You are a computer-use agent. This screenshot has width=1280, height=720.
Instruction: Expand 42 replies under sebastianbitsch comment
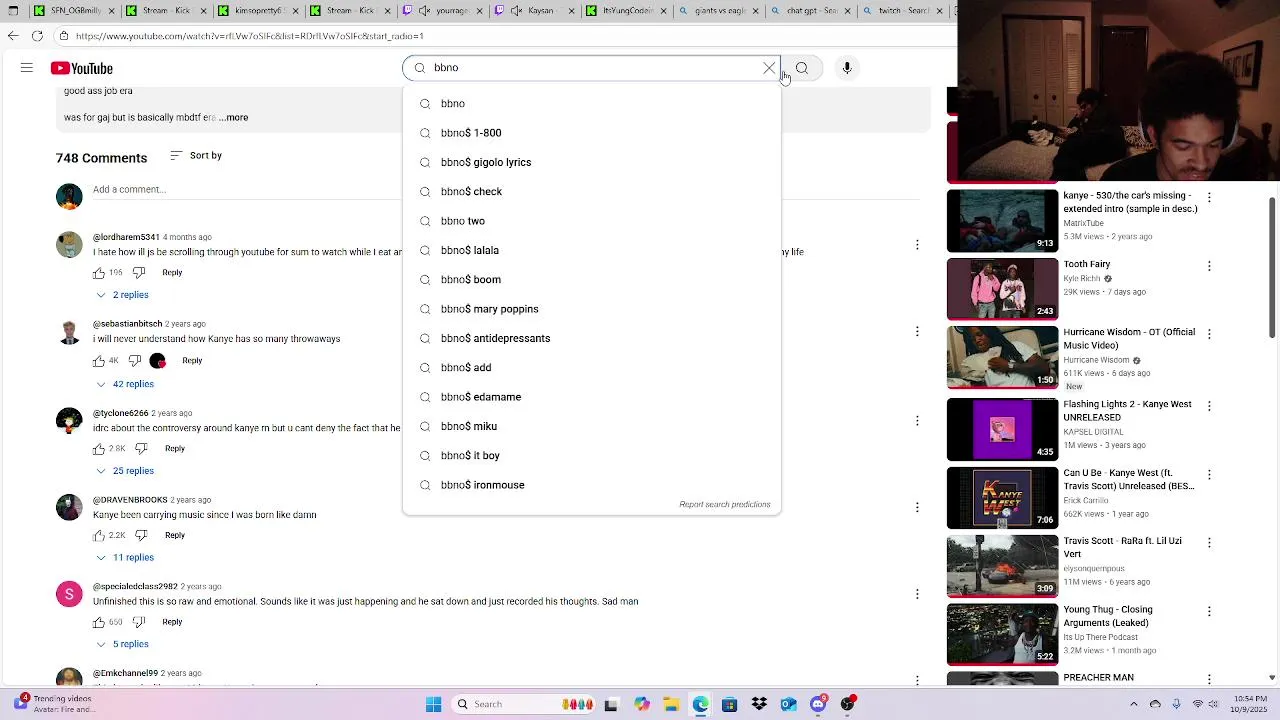click(125, 384)
